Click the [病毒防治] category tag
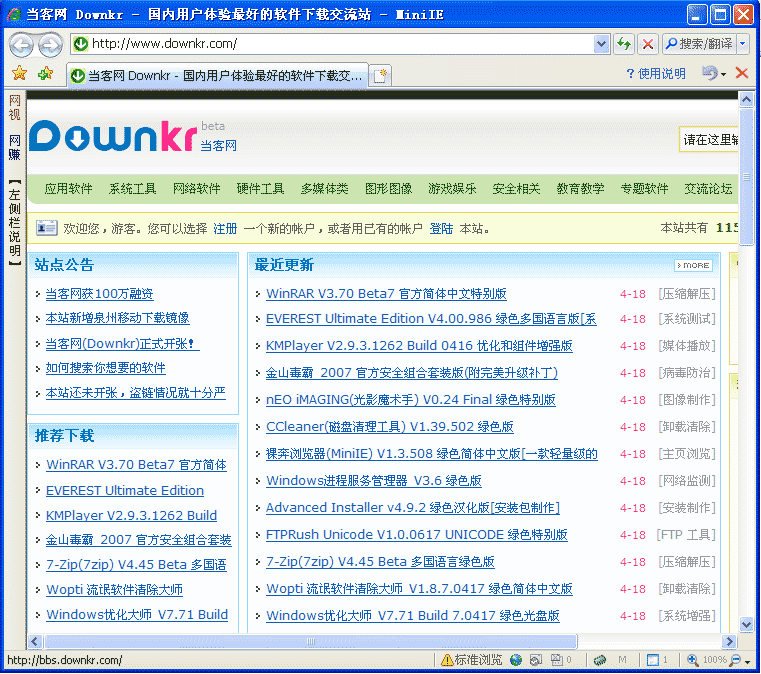 [687, 373]
